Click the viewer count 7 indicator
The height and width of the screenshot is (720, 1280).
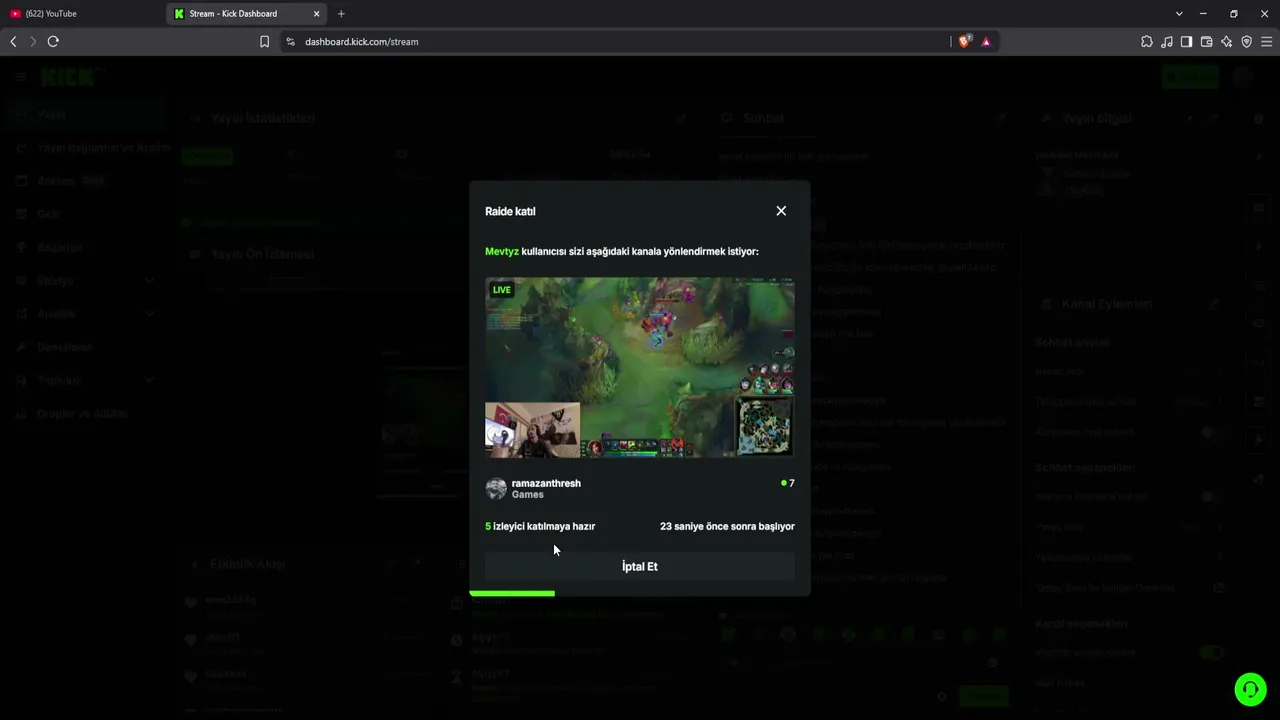pyautogui.click(x=788, y=483)
